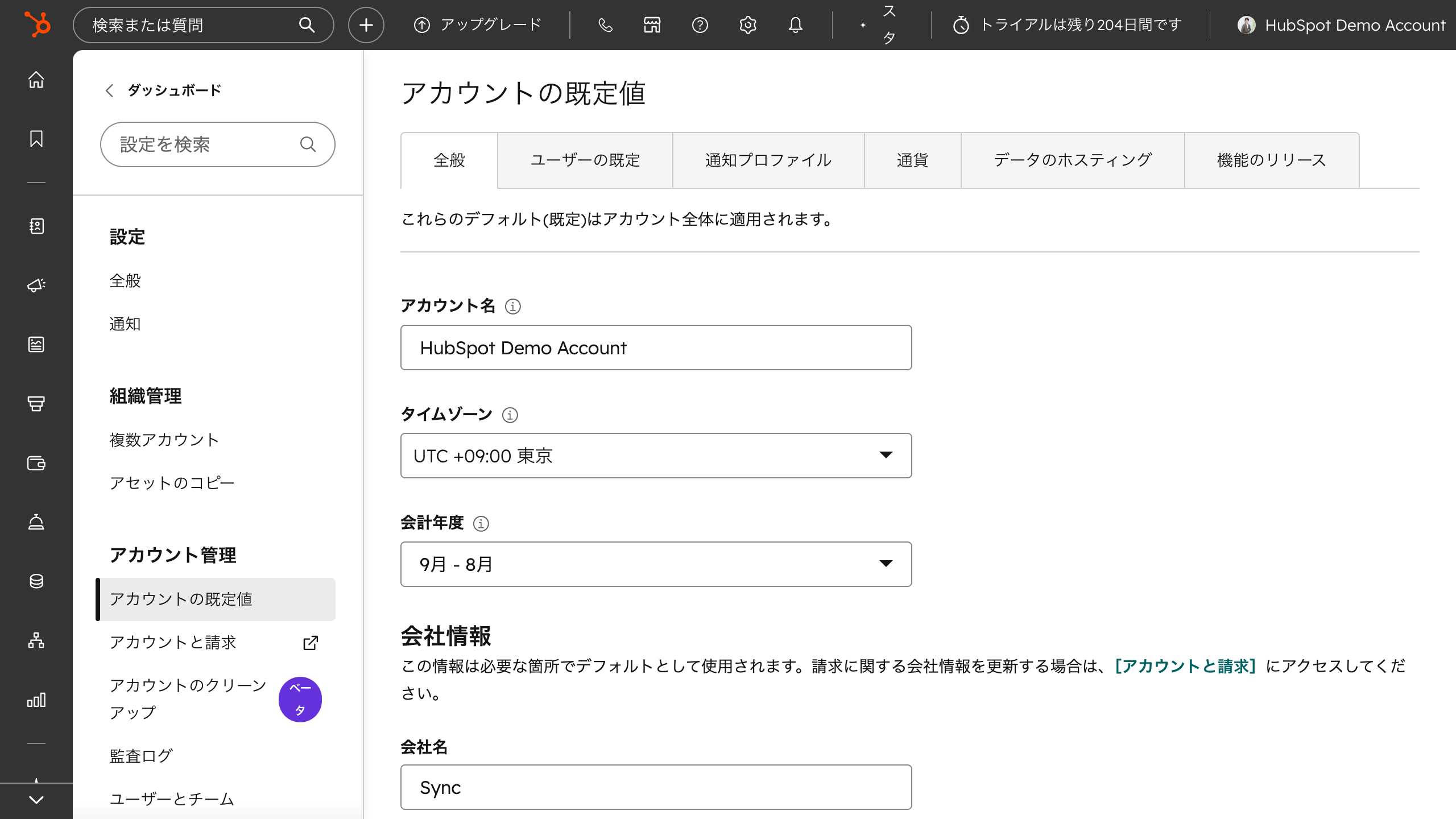Show account name info tooltip icon

pos(512,307)
